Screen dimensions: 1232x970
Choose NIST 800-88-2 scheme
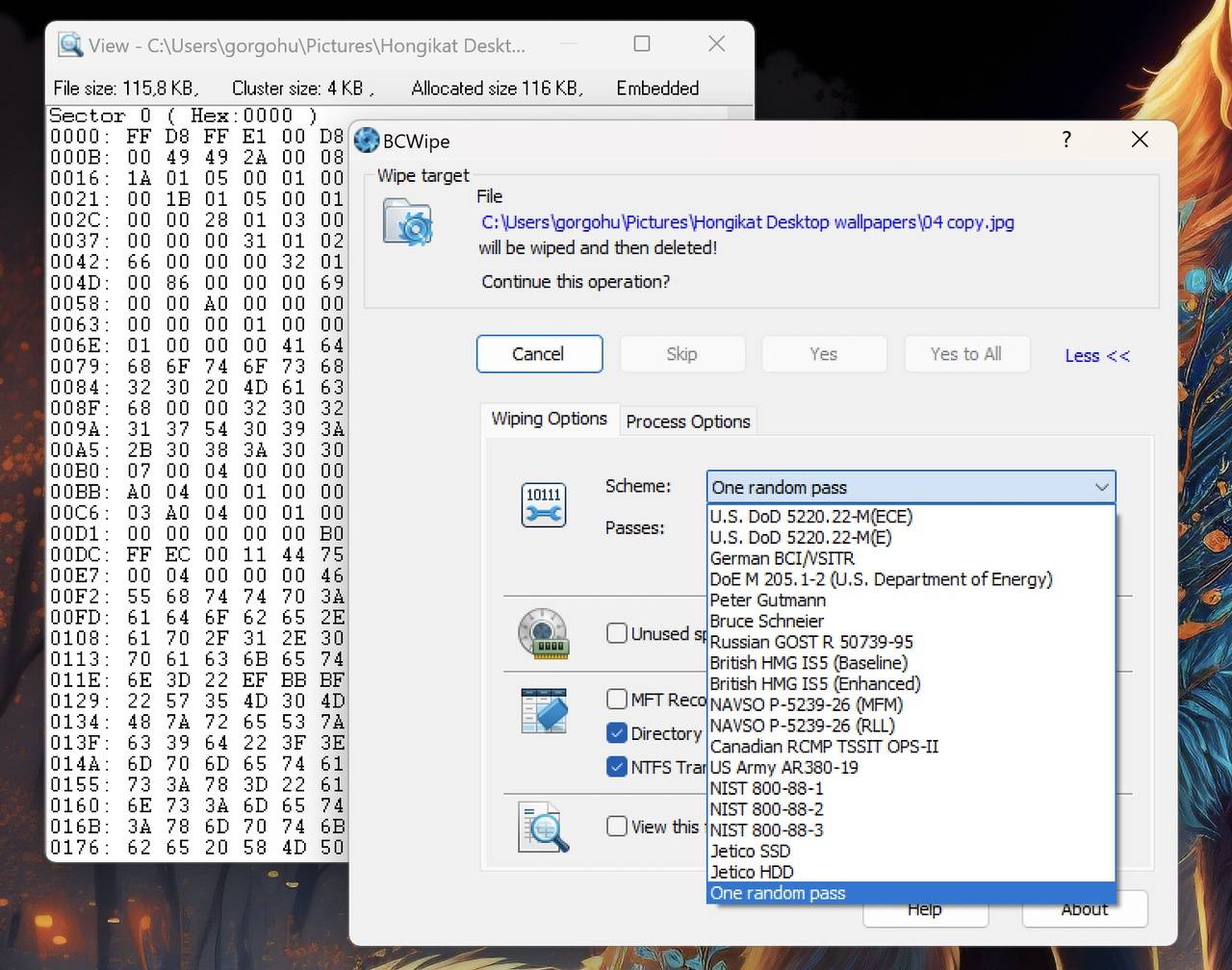click(x=911, y=809)
